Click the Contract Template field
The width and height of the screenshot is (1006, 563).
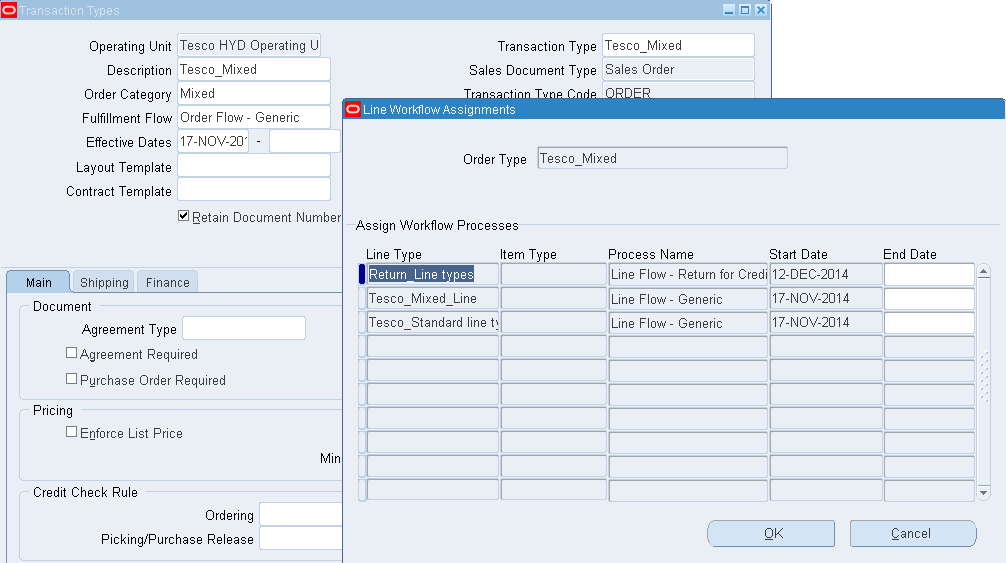(253, 190)
